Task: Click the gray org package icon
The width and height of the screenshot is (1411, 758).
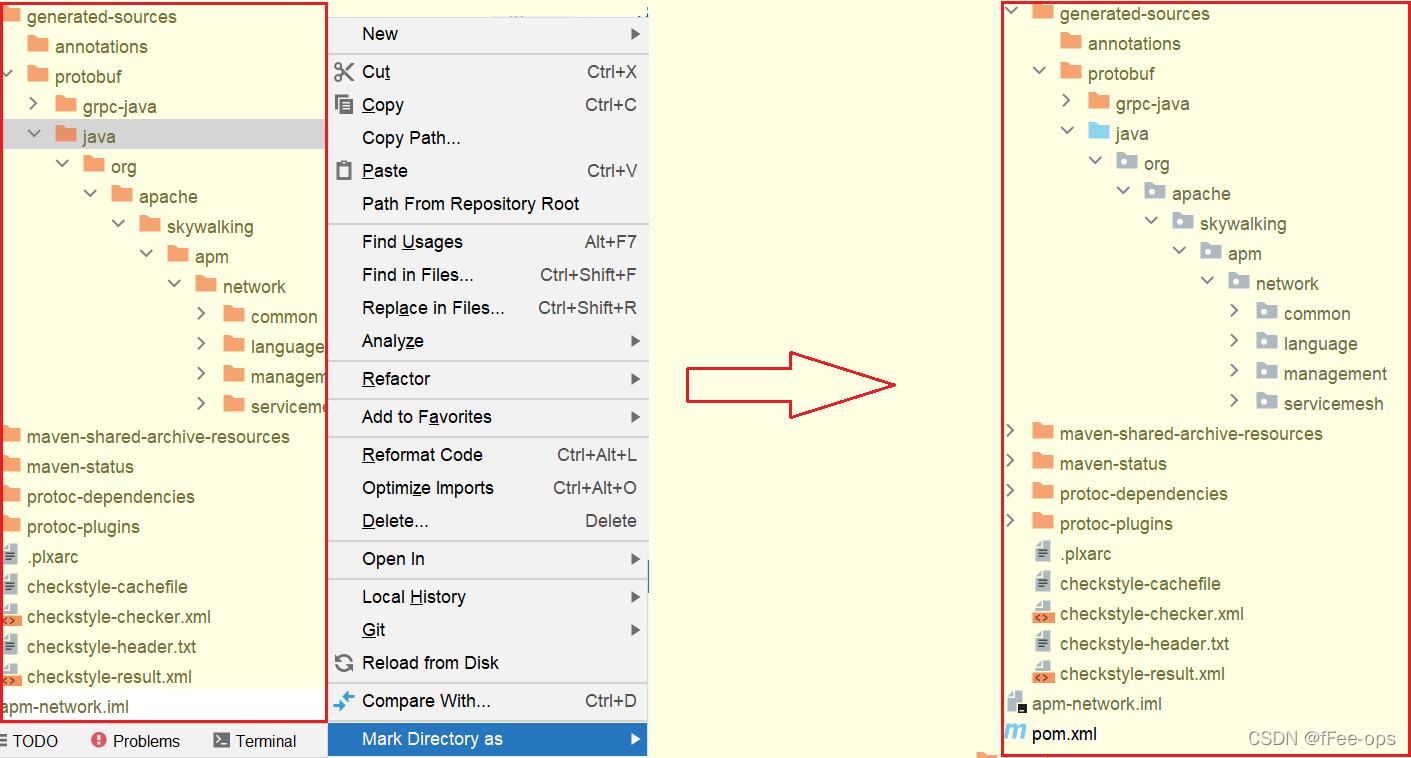Action: click(1127, 162)
